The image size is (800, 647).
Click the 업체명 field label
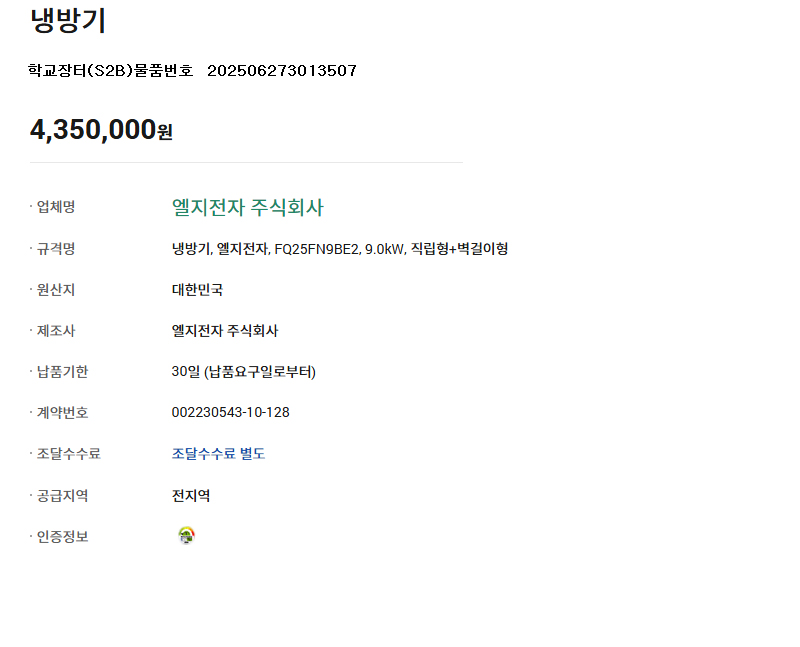pyautogui.click(x=56, y=207)
